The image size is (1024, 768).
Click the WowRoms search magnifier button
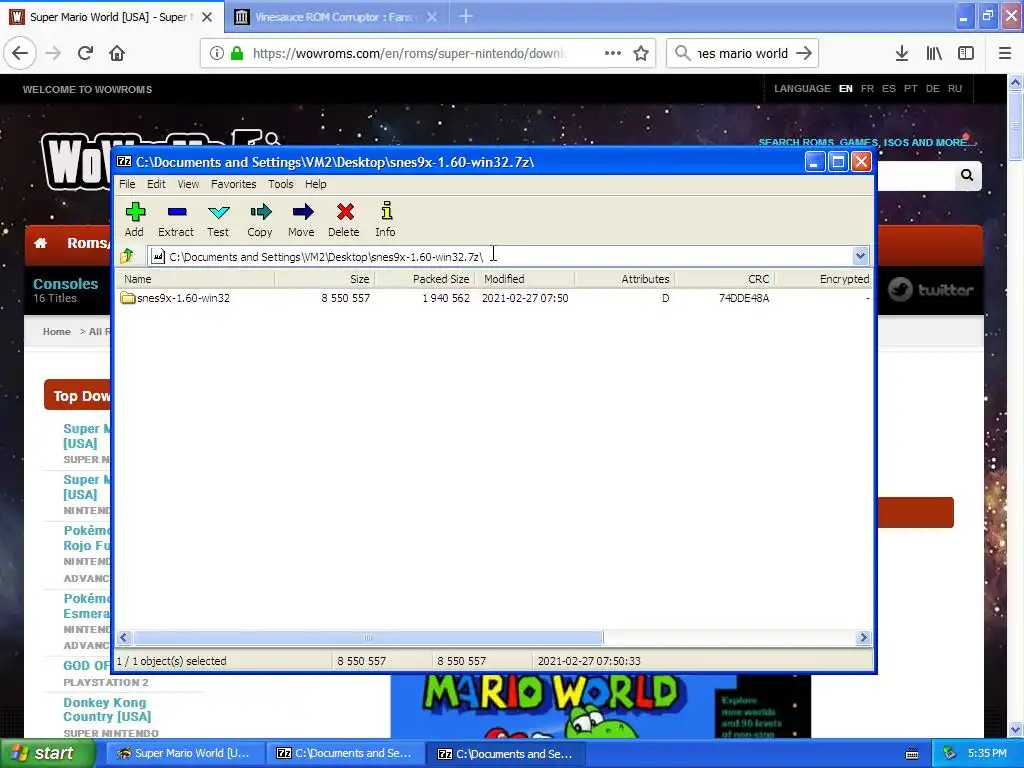(x=967, y=175)
